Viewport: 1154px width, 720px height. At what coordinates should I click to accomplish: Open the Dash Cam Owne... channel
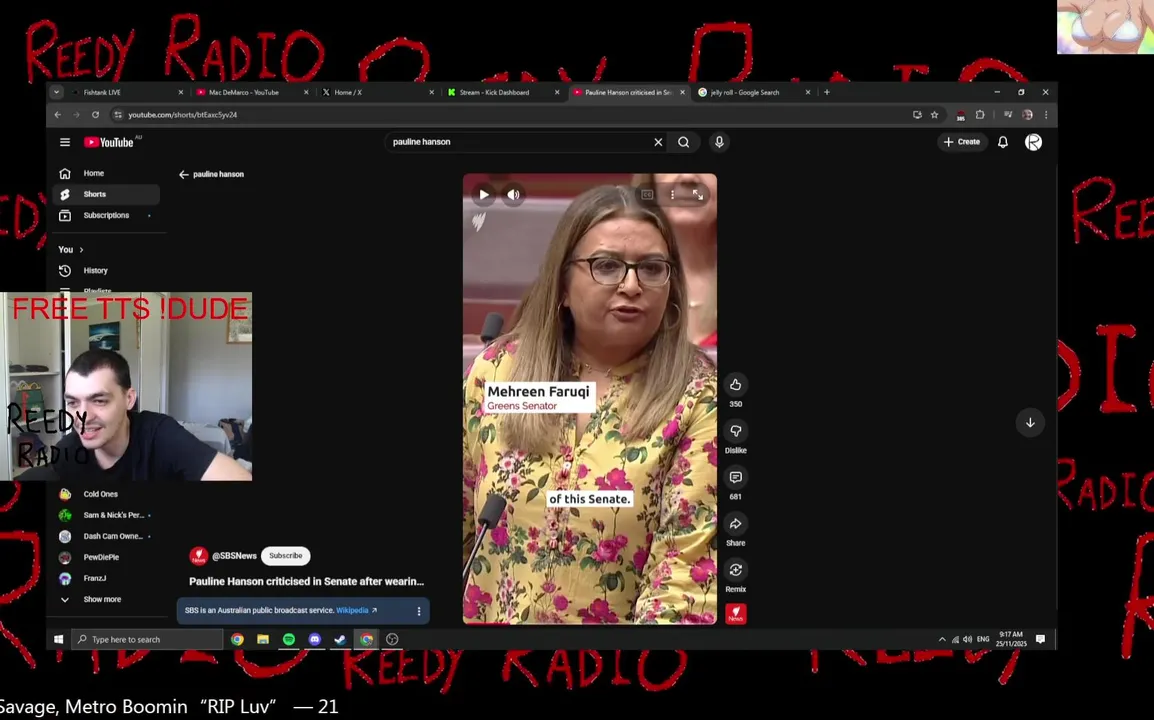(x=106, y=536)
